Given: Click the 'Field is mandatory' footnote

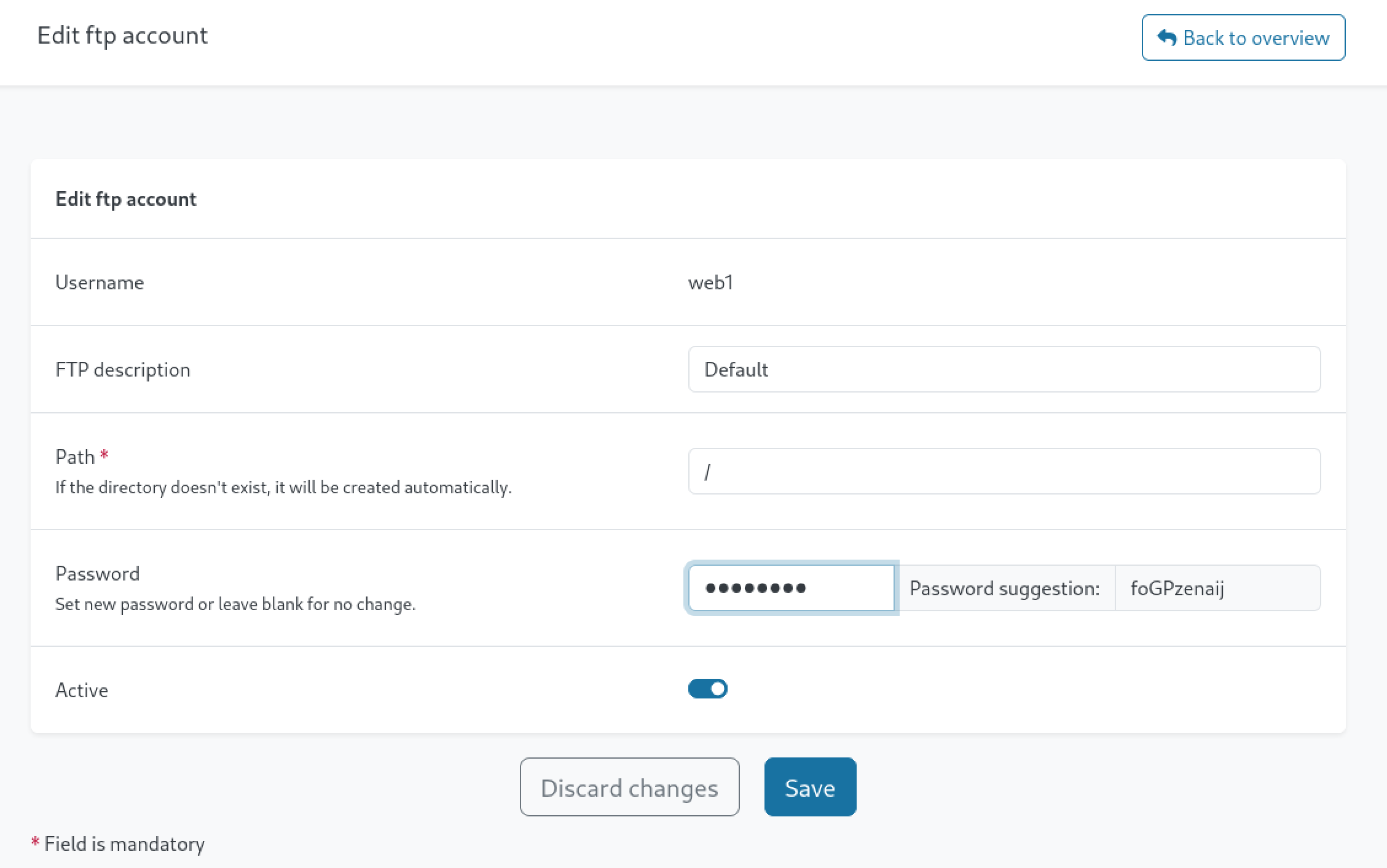Looking at the screenshot, I should pos(124,844).
